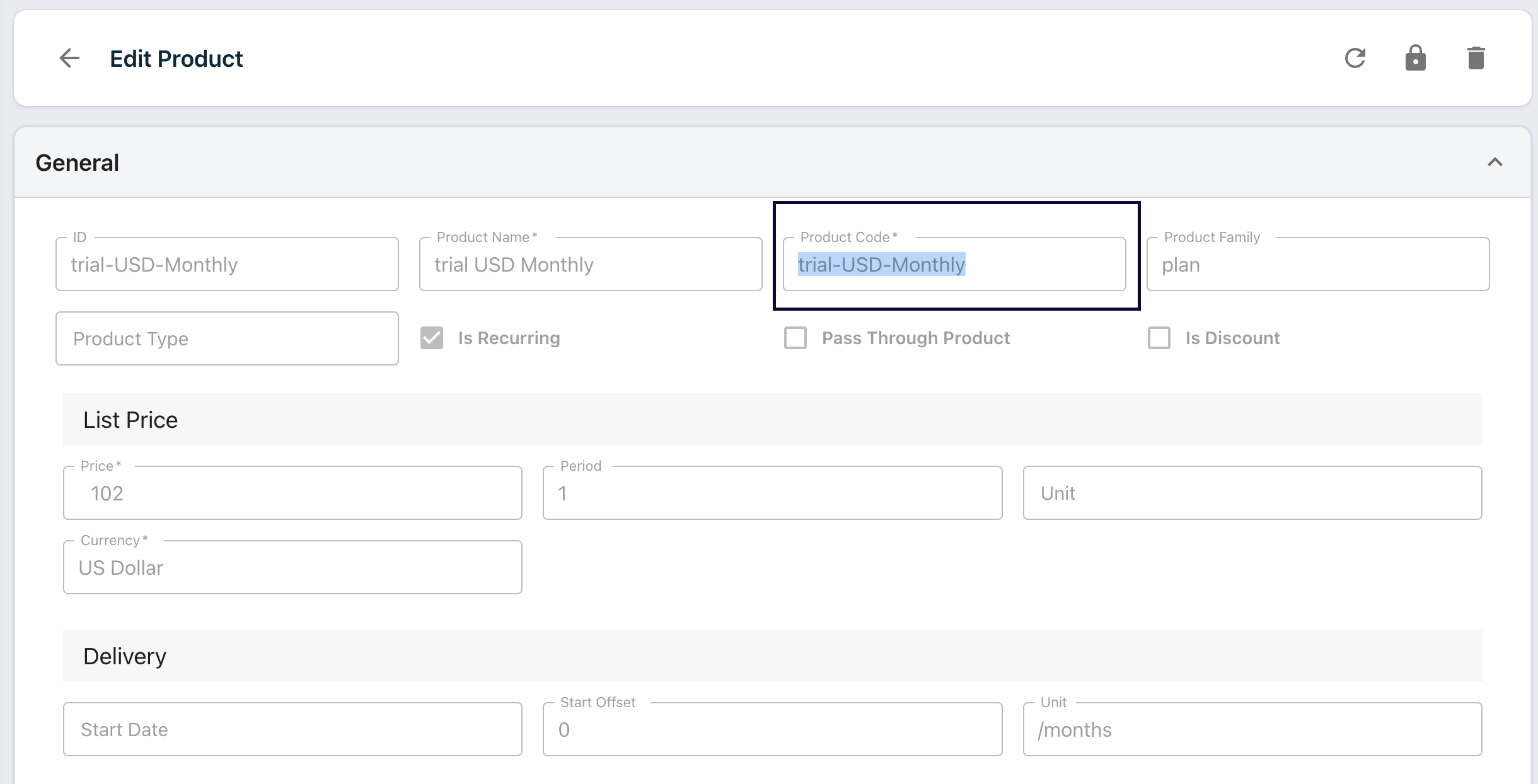Open the Product Type dropdown
Screen dimensions: 1538x784
(227, 338)
